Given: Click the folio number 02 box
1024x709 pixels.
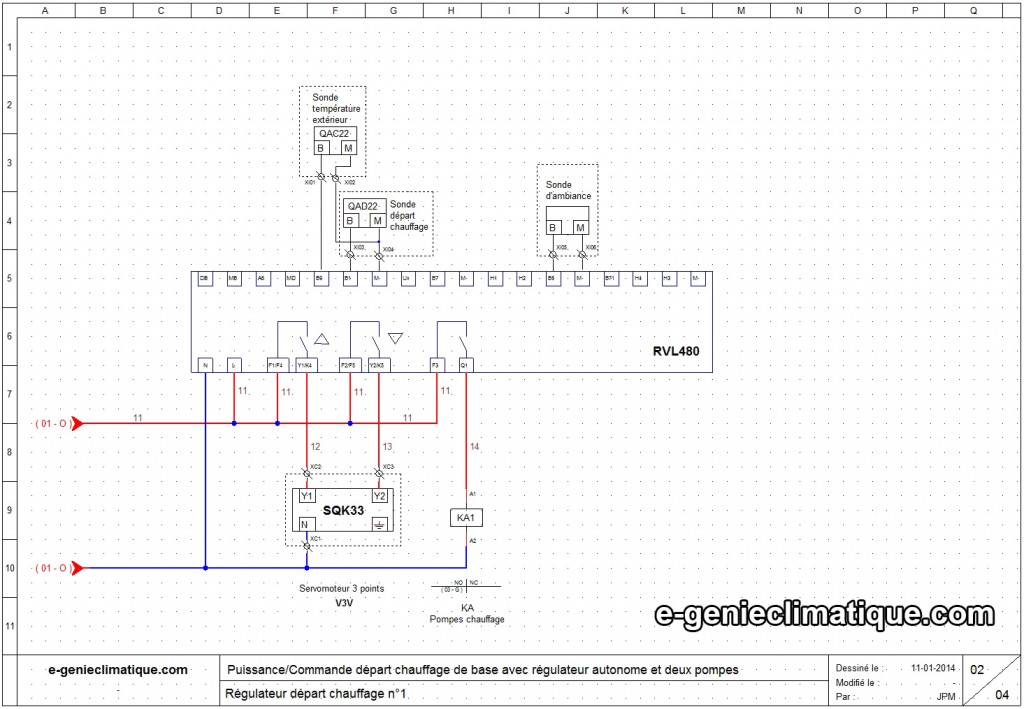Looking at the screenshot, I should [x=978, y=670].
